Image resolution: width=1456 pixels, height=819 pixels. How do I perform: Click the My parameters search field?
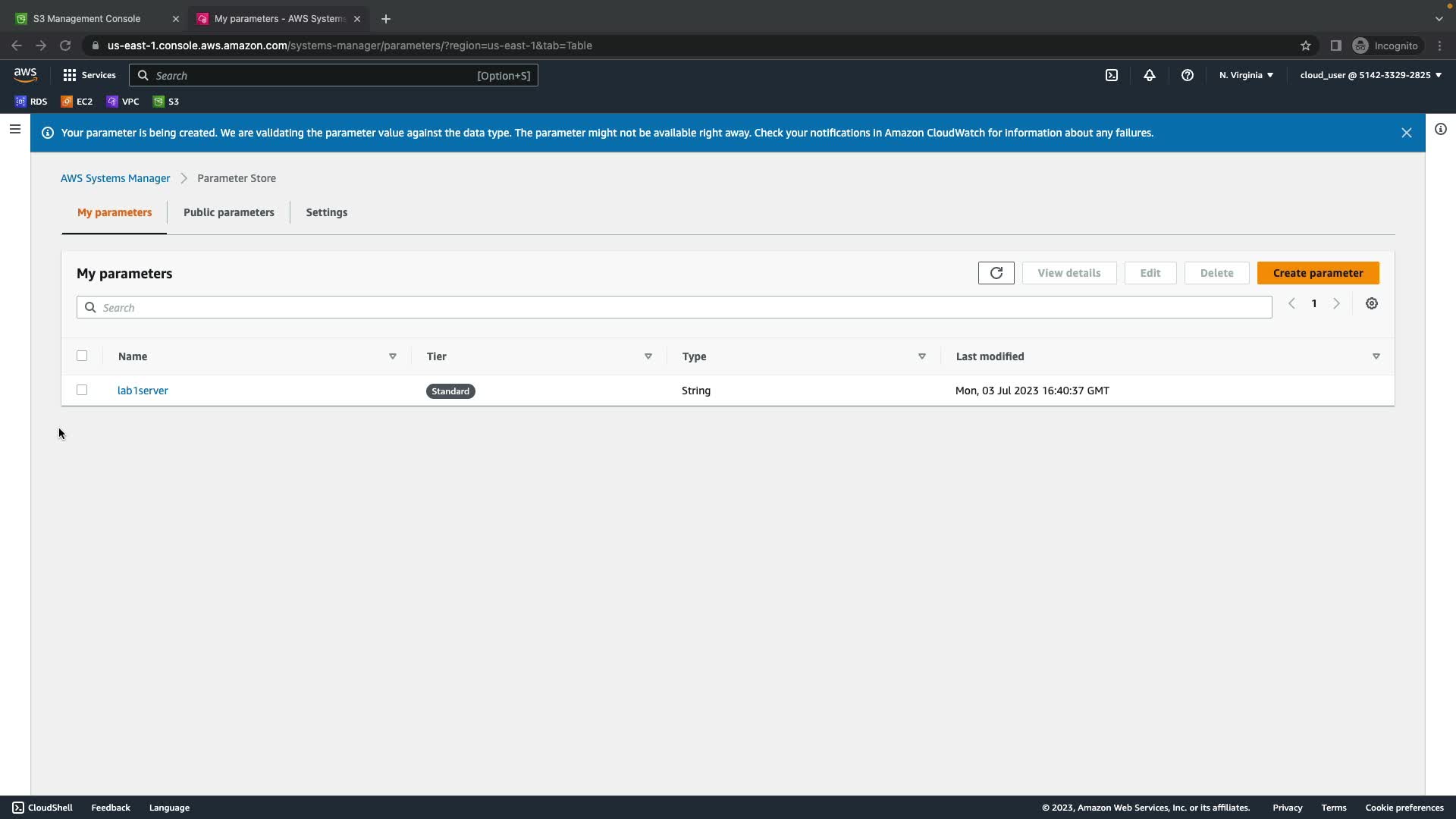[673, 307]
